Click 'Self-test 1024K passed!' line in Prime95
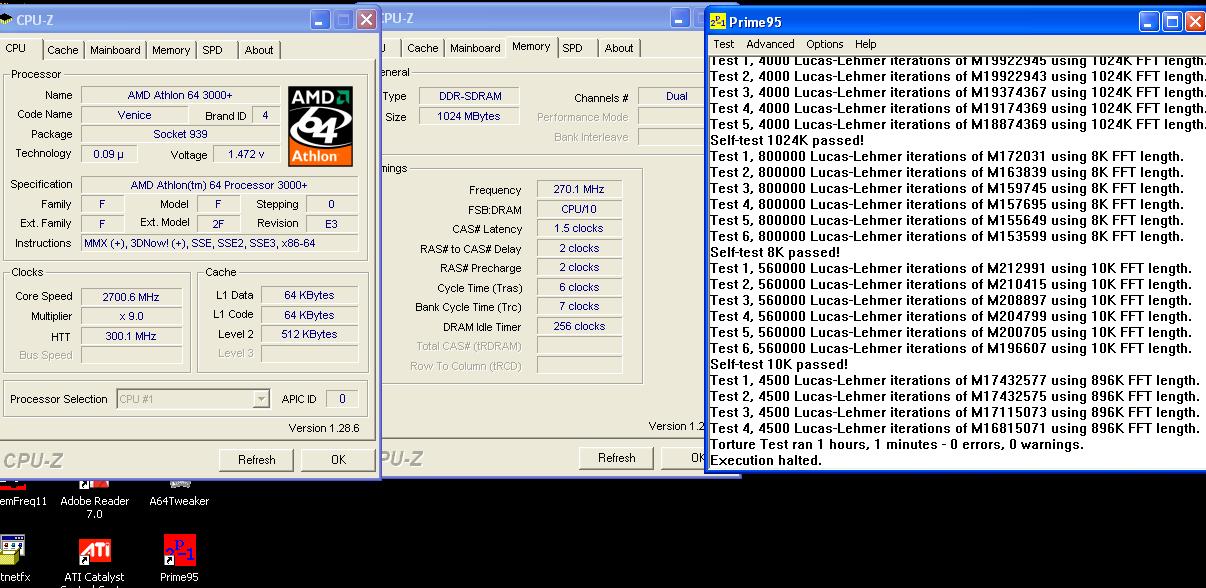1206x588 pixels. 787,140
